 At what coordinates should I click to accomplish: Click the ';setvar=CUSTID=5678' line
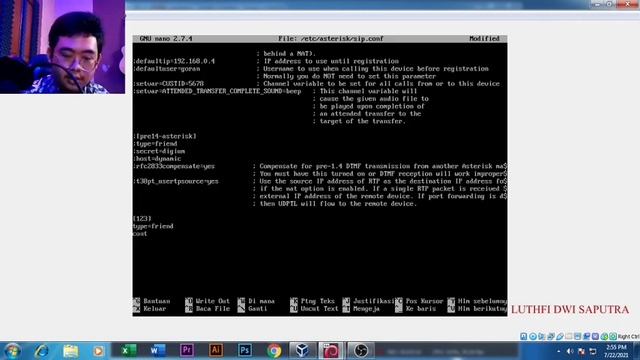tap(168, 84)
